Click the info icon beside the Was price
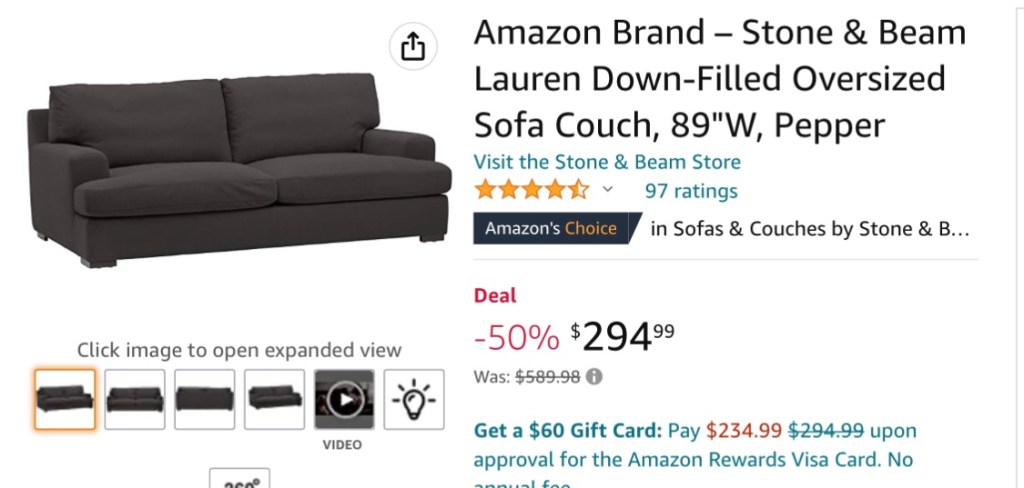 (x=594, y=377)
